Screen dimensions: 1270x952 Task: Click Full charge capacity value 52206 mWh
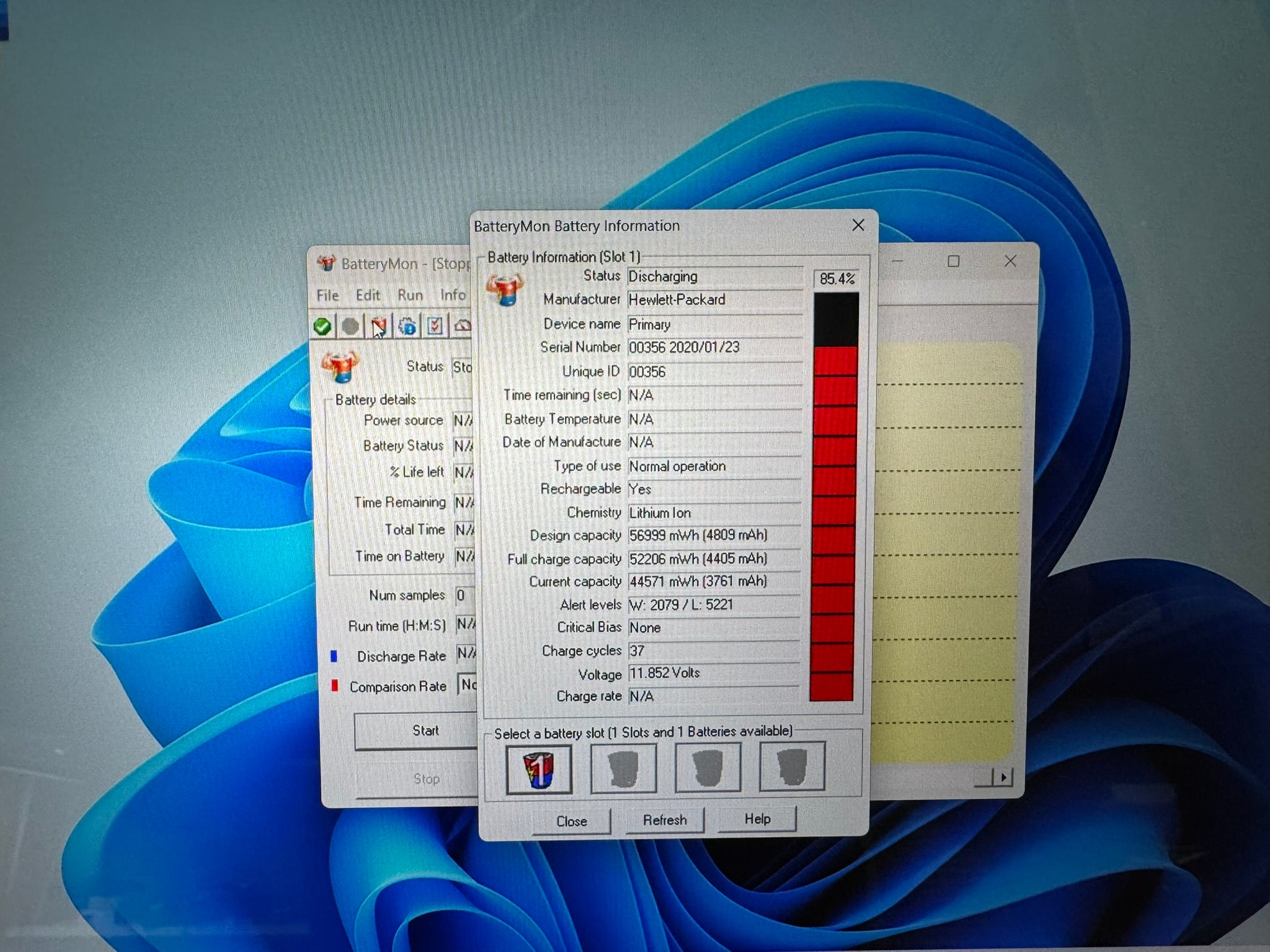714,559
